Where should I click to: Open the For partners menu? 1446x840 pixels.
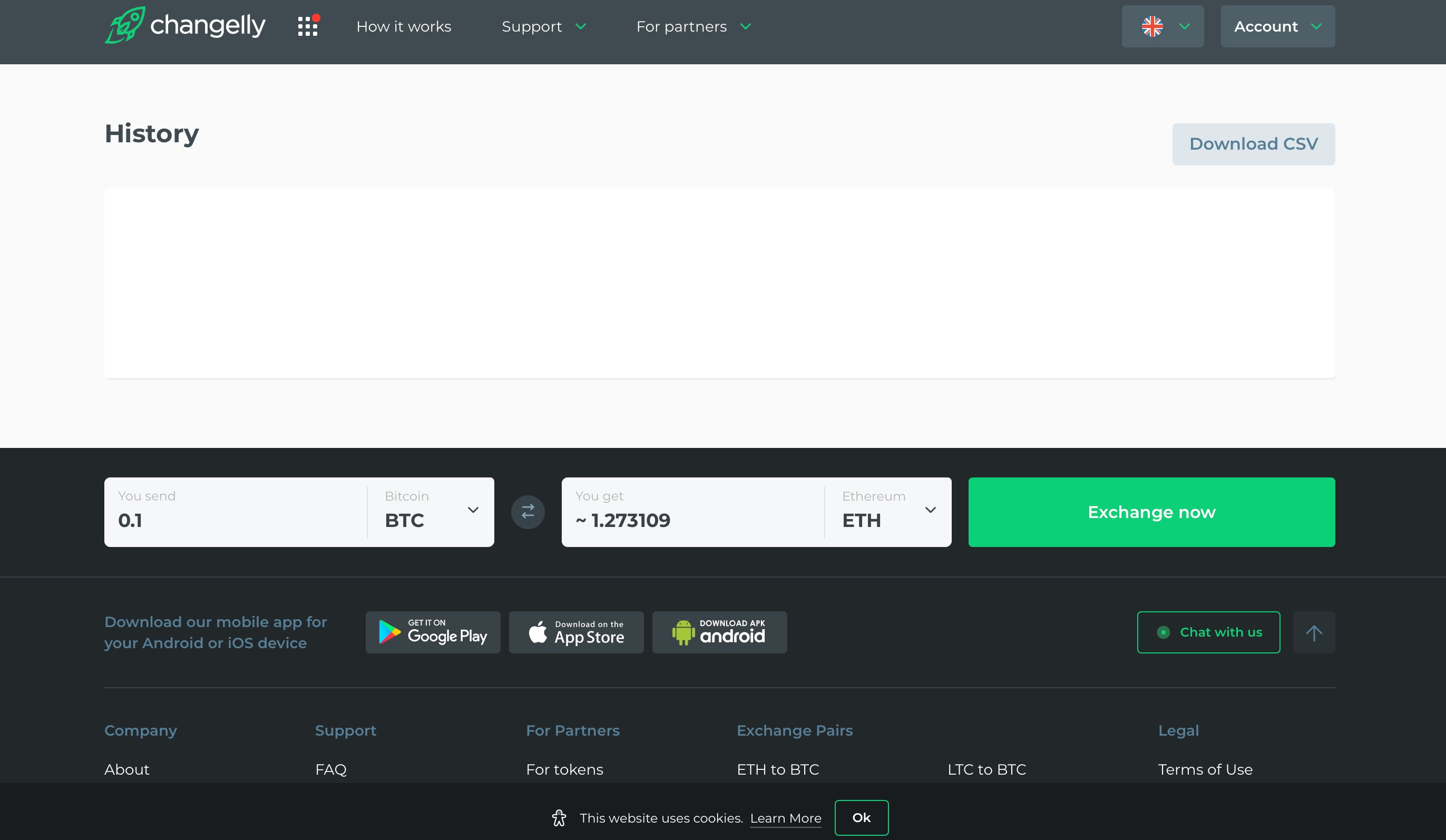pyautogui.click(x=692, y=26)
